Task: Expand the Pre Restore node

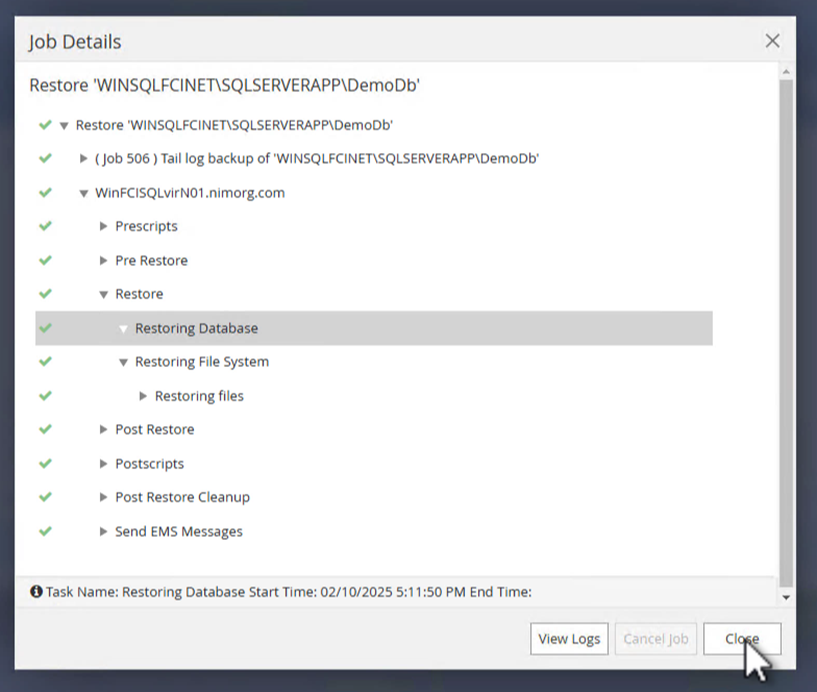Action: [104, 260]
